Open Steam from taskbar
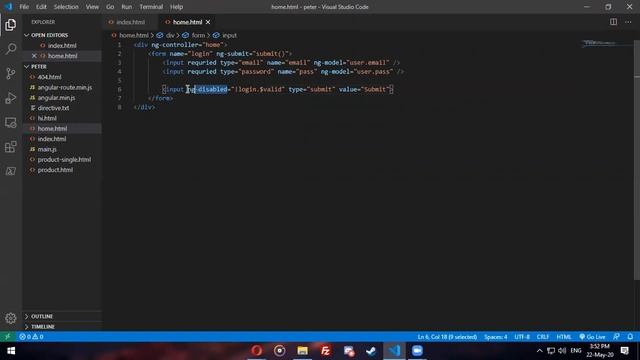 pos(371,351)
